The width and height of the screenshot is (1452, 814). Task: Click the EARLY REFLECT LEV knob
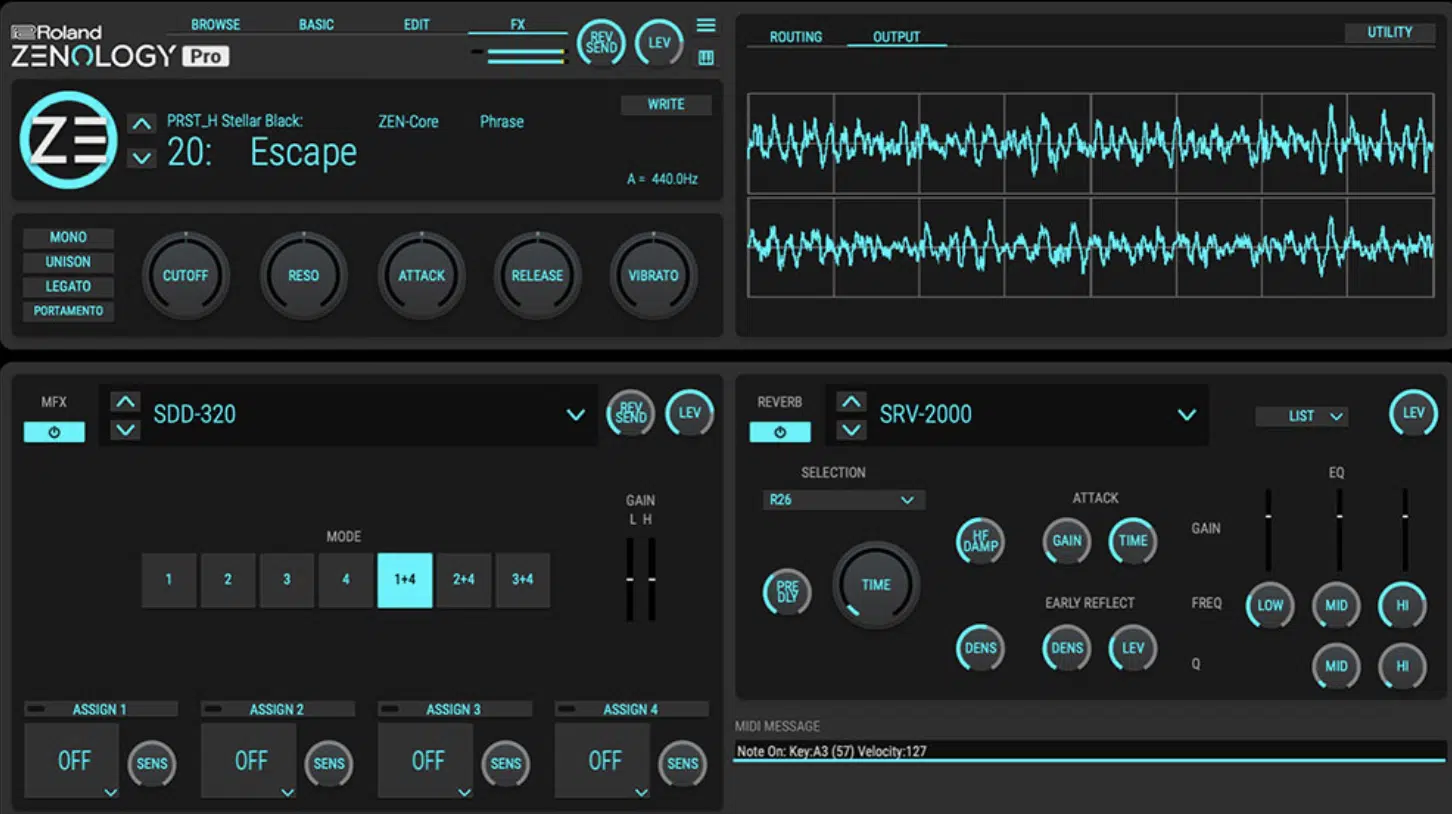coord(1133,648)
